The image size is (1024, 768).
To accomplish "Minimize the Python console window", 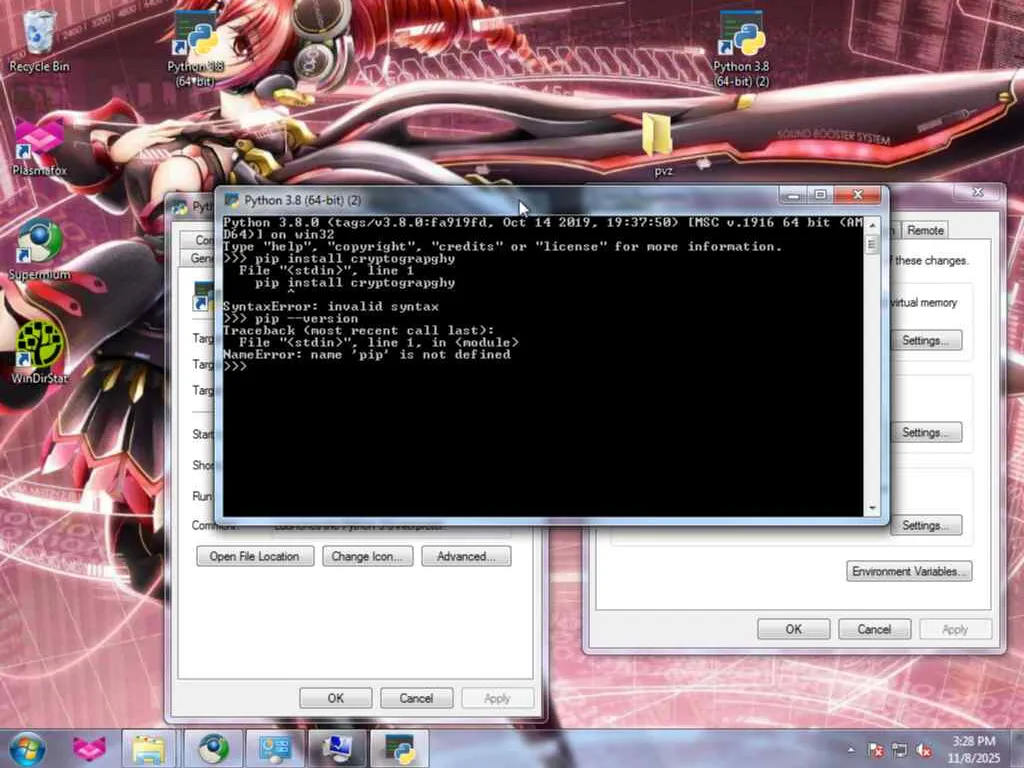I will click(x=794, y=195).
